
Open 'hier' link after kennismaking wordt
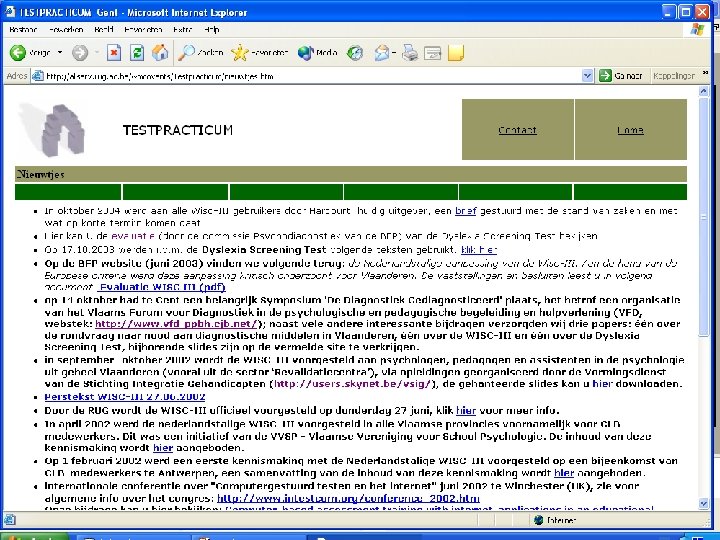coord(163,448)
